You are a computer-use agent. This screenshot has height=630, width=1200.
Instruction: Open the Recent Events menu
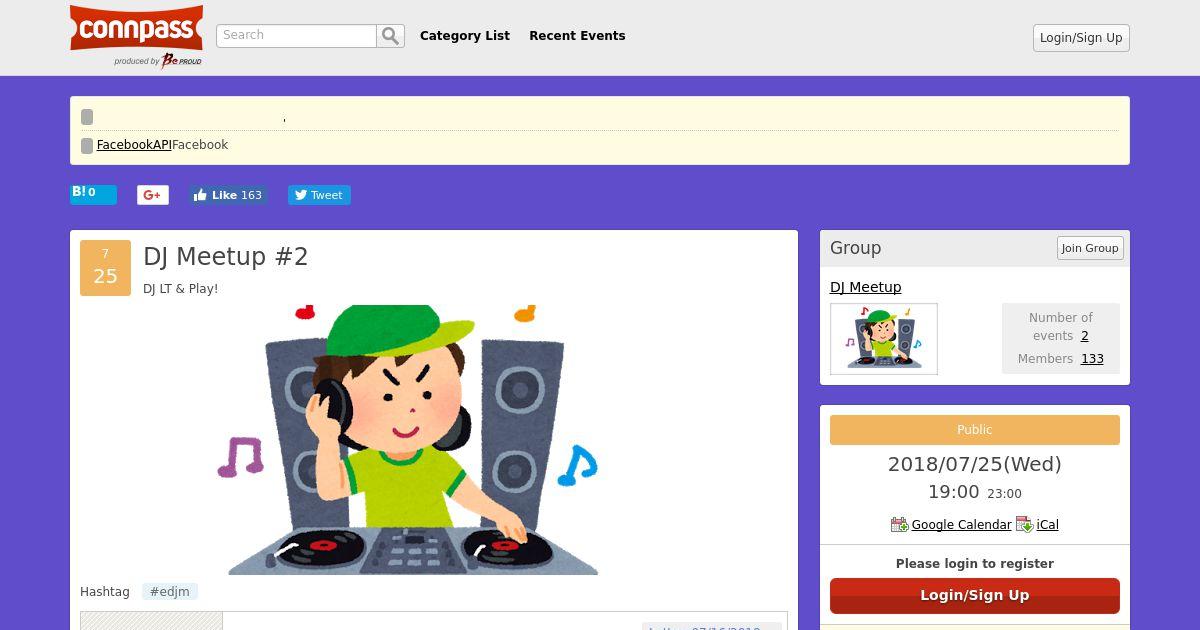(577, 36)
